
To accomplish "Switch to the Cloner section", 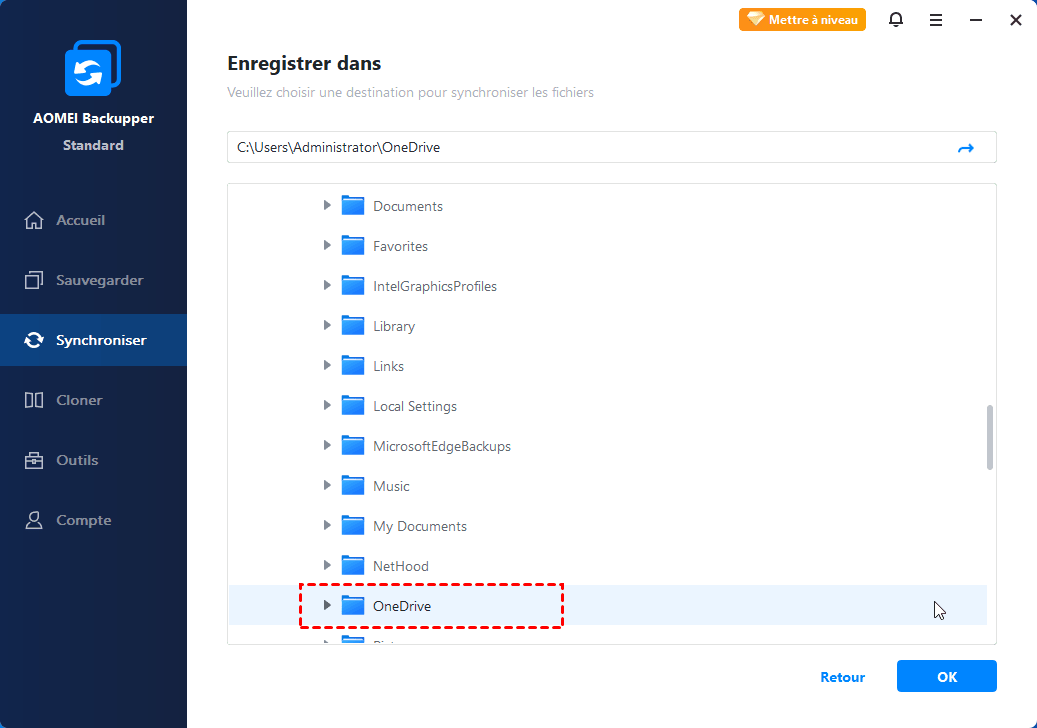I will click(79, 400).
